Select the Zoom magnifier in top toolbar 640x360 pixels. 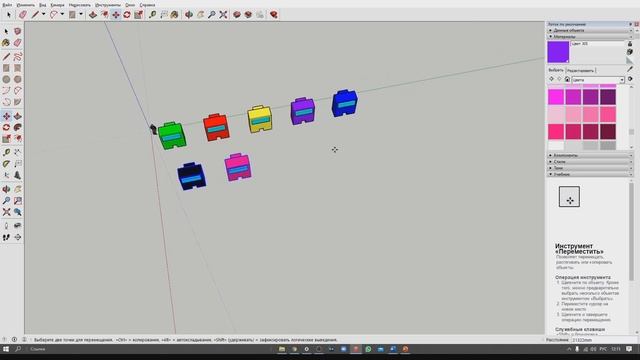click(x=211, y=15)
